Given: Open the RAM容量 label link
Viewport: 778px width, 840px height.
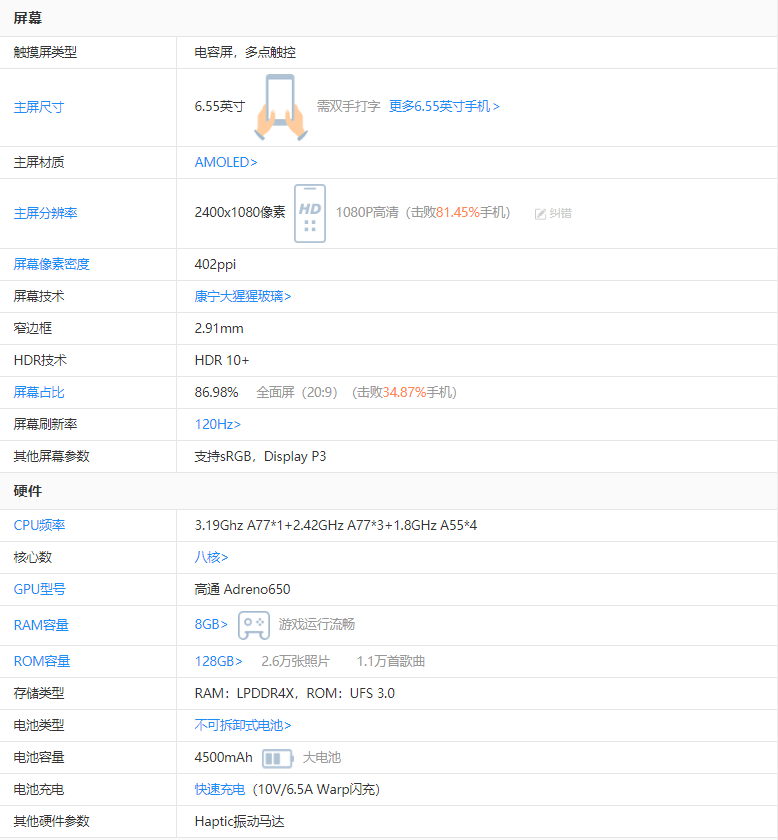Looking at the screenshot, I should pos(41,625).
